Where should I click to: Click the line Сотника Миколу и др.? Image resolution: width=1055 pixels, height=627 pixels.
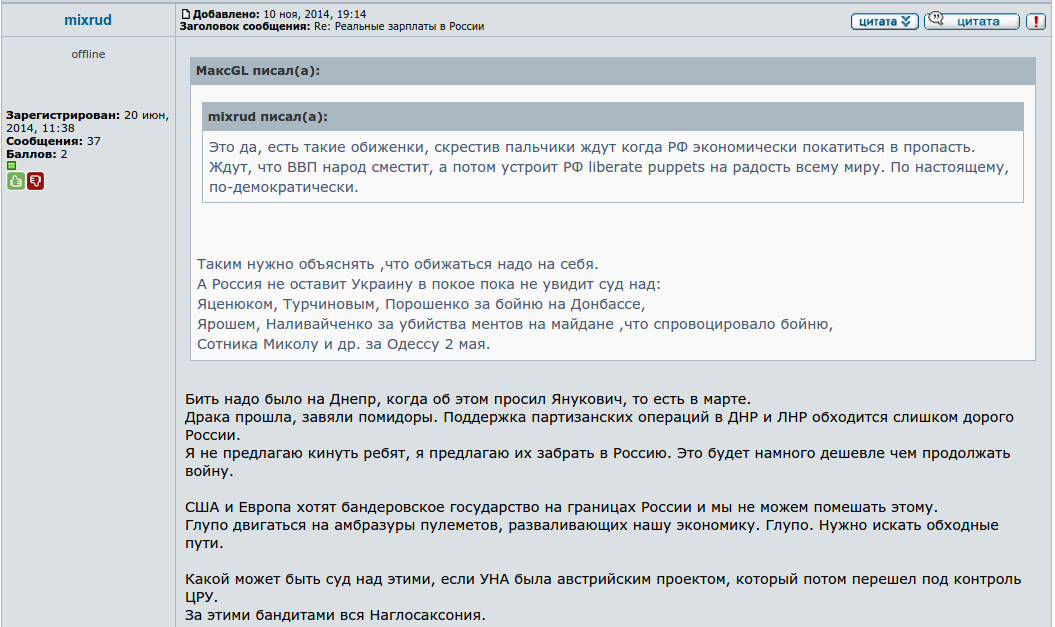[x=344, y=344]
